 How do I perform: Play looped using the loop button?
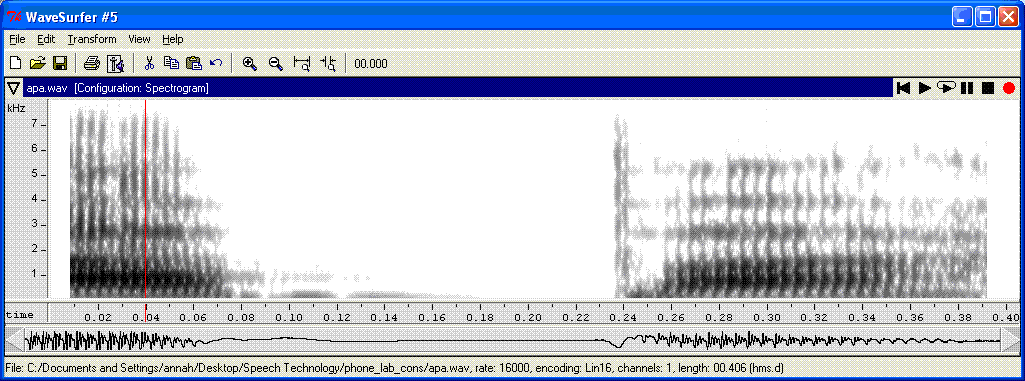coord(946,88)
